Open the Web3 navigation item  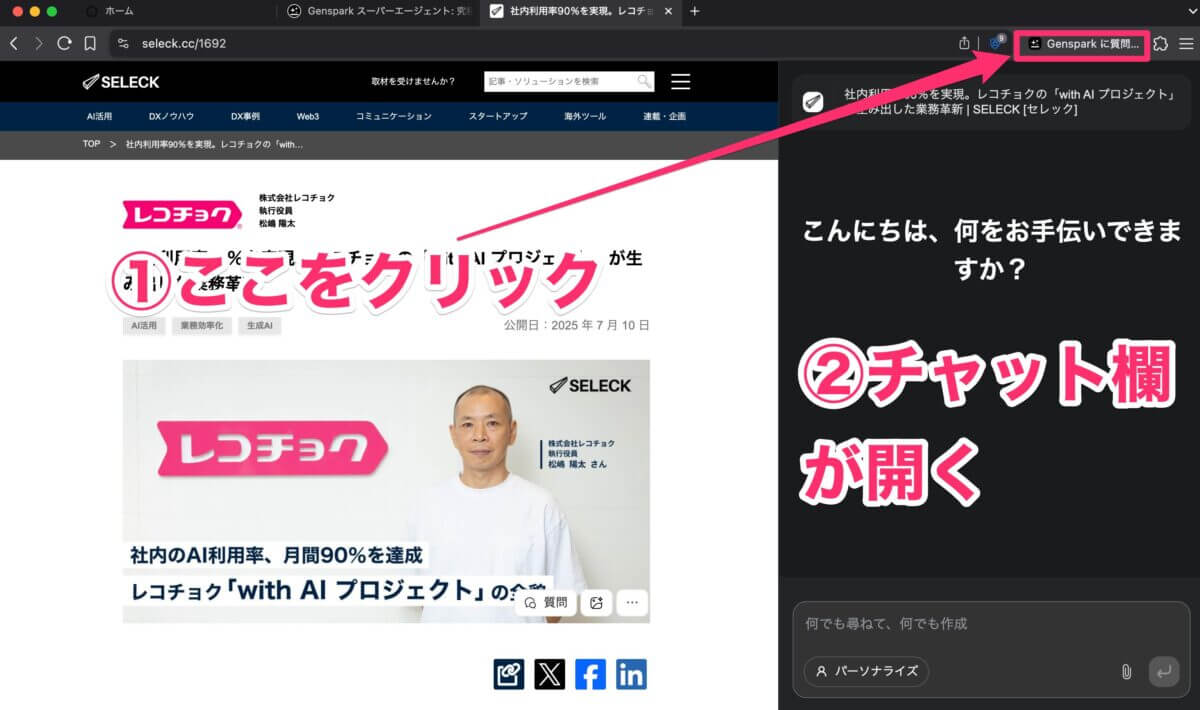pos(308,116)
